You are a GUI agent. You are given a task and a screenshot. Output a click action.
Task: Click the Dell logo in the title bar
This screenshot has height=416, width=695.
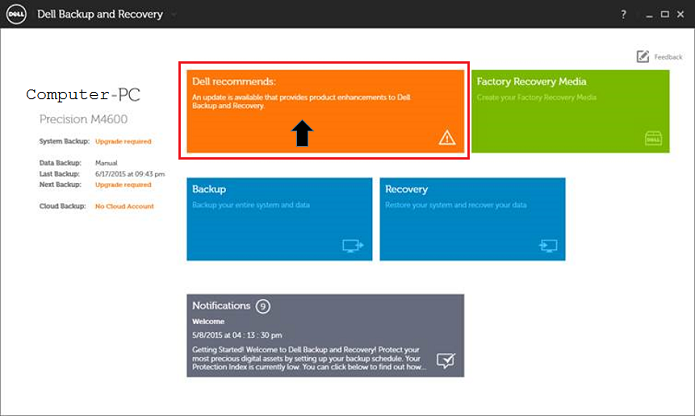(18, 15)
